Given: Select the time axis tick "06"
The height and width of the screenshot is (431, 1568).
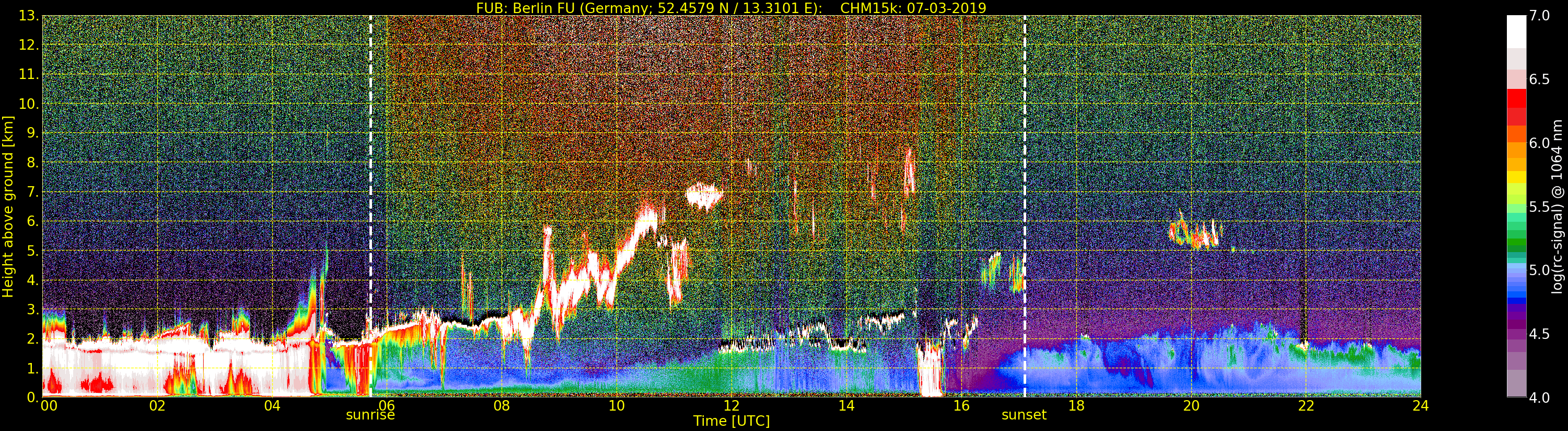Looking at the screenshot, I should pyautogui.click(x=387, y=405).
